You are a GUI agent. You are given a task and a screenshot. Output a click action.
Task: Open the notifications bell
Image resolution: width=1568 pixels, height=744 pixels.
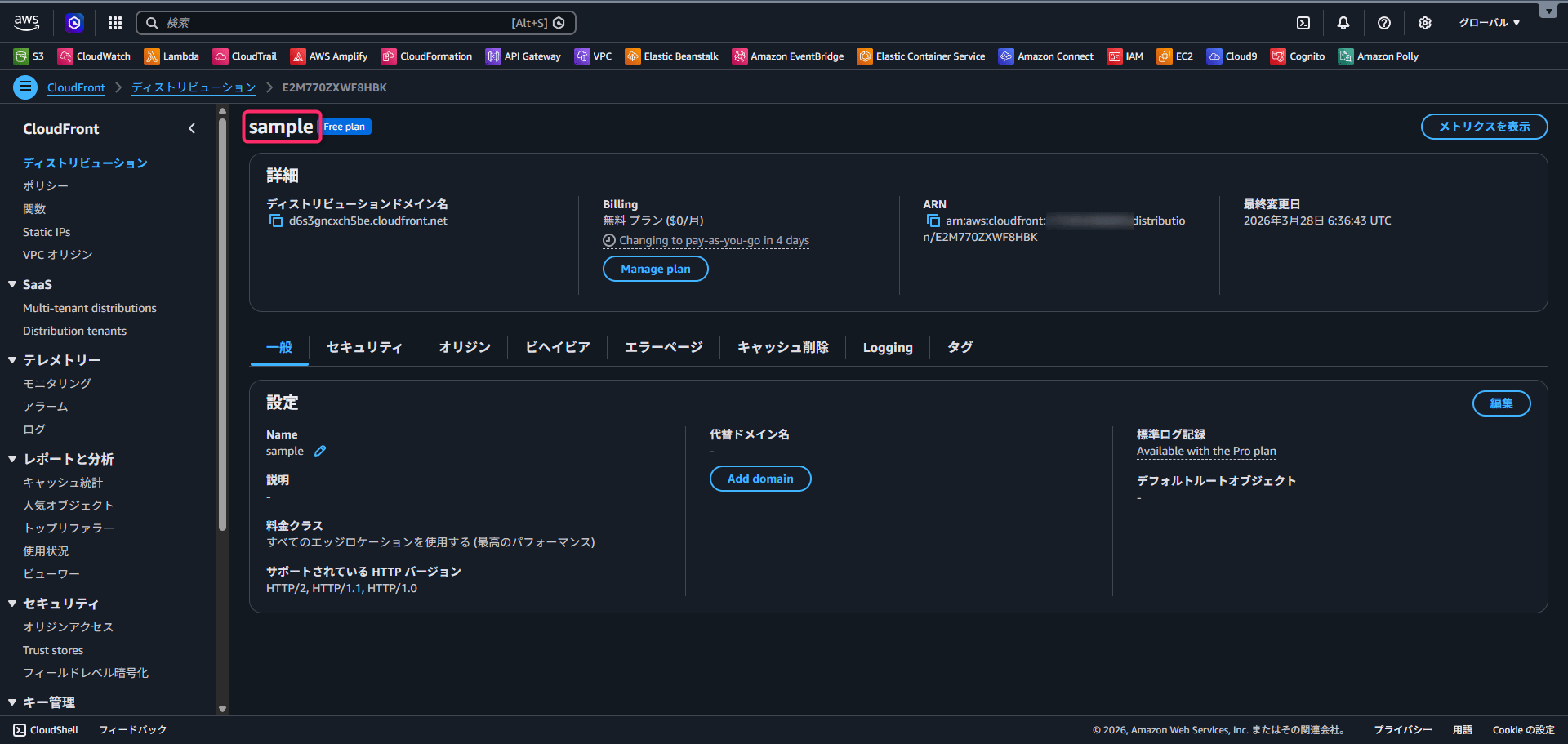(1343, 23)
